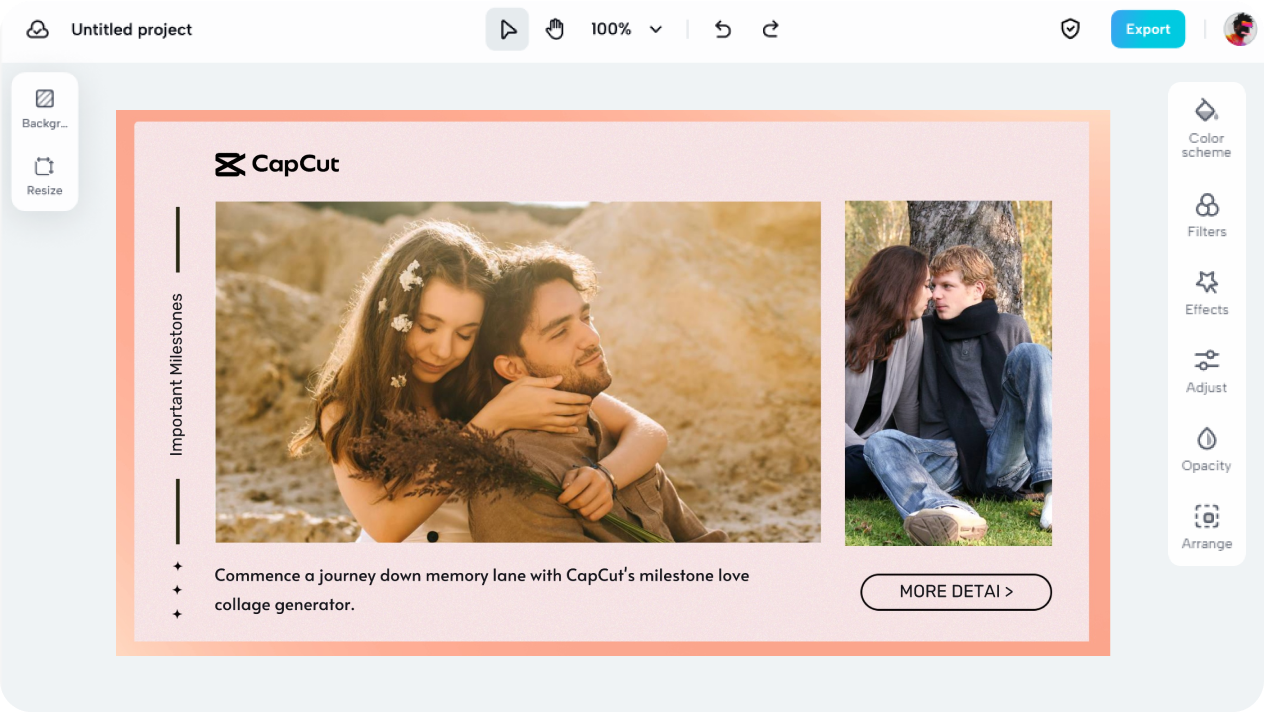The width and height of the screenshot is (1264, 712).
Task: Select the pointer selection tool
Action: tap(508, 30)
